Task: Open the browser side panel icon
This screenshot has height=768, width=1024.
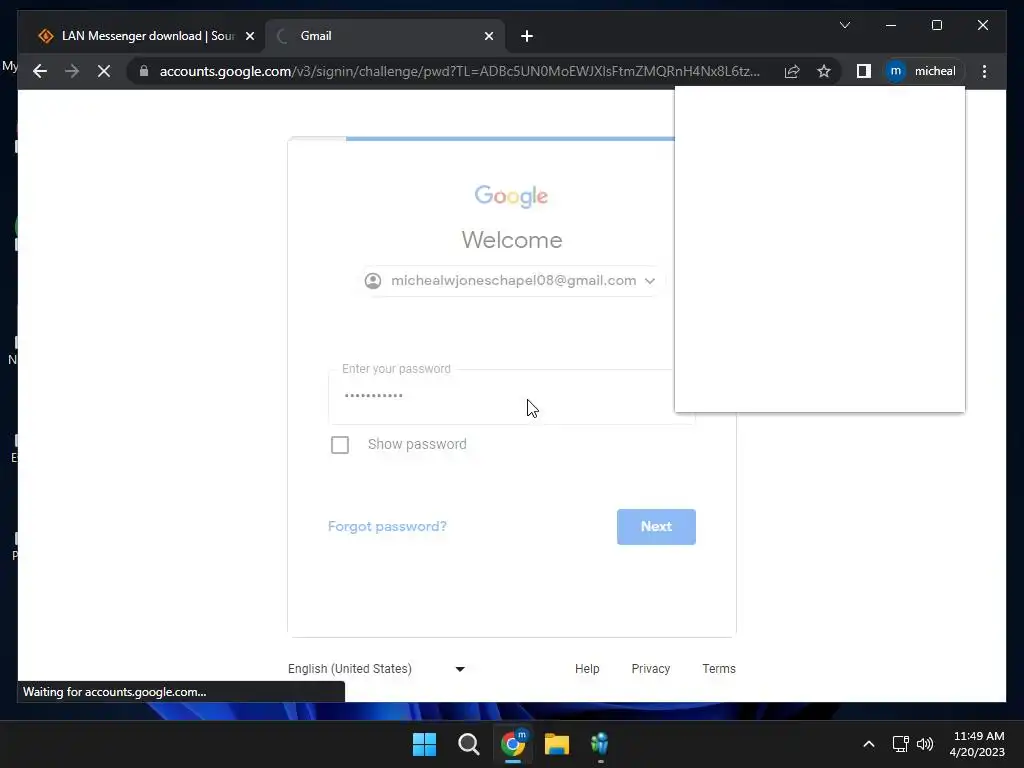Action: coord(863,71)
